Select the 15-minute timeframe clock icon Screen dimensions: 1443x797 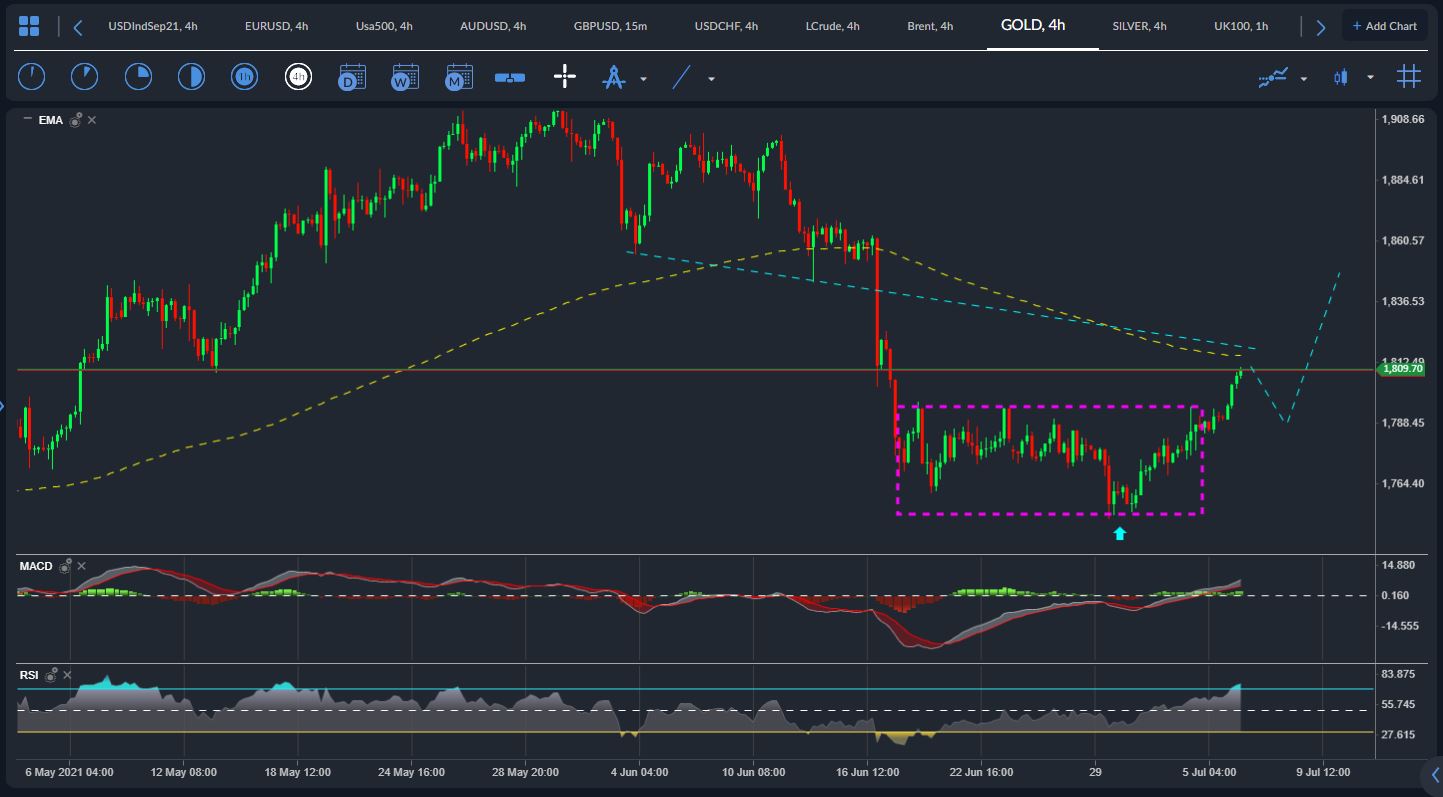(x=138, y=77)
